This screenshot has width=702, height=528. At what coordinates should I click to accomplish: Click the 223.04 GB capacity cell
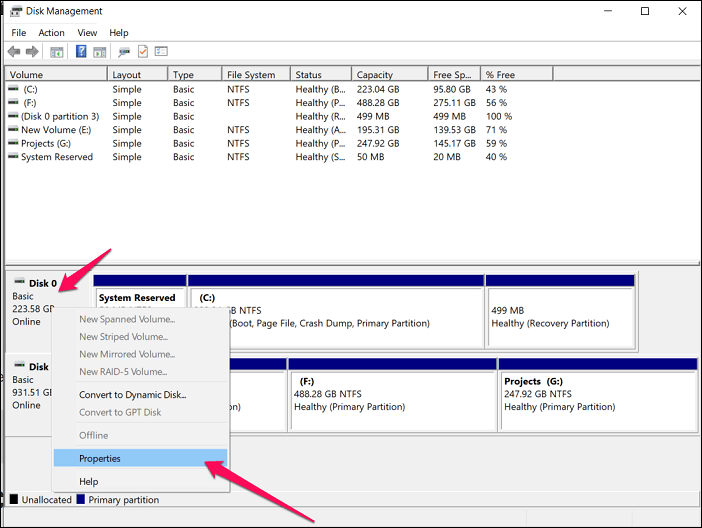pyautogui.click(x=378, y=89)
